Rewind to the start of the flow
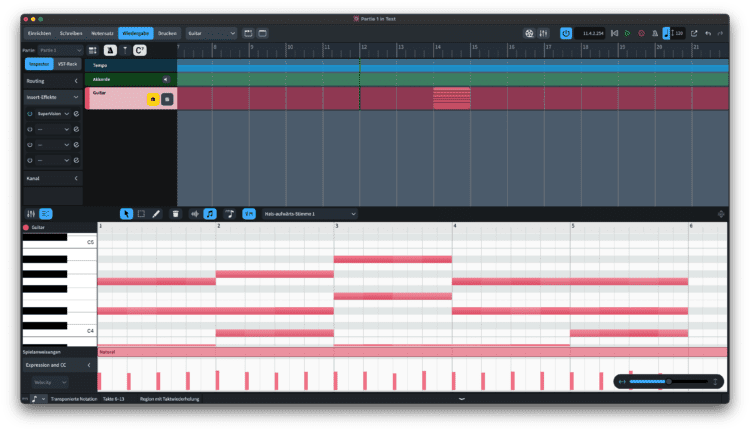Viewport: 750px width, 431px height. [615, 33]
